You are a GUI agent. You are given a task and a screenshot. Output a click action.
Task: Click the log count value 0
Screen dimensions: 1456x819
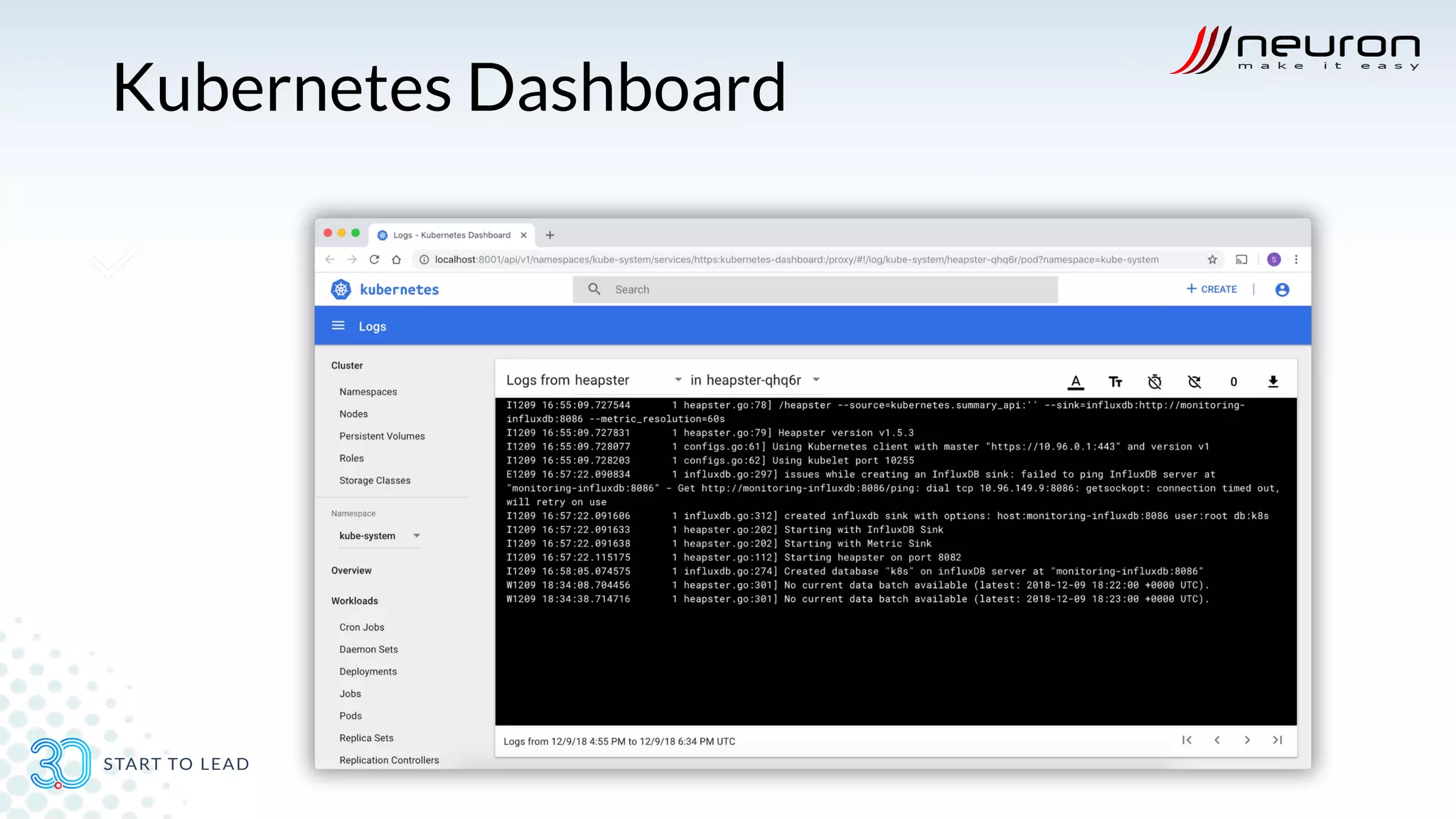tap(1233, 382)
